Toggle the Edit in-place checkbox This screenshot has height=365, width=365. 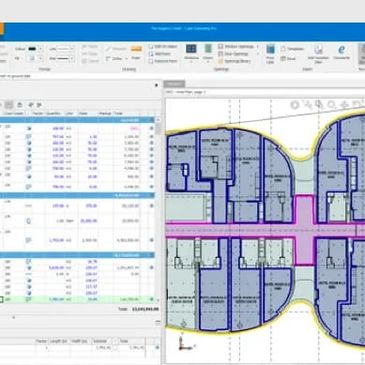[151, 46]
